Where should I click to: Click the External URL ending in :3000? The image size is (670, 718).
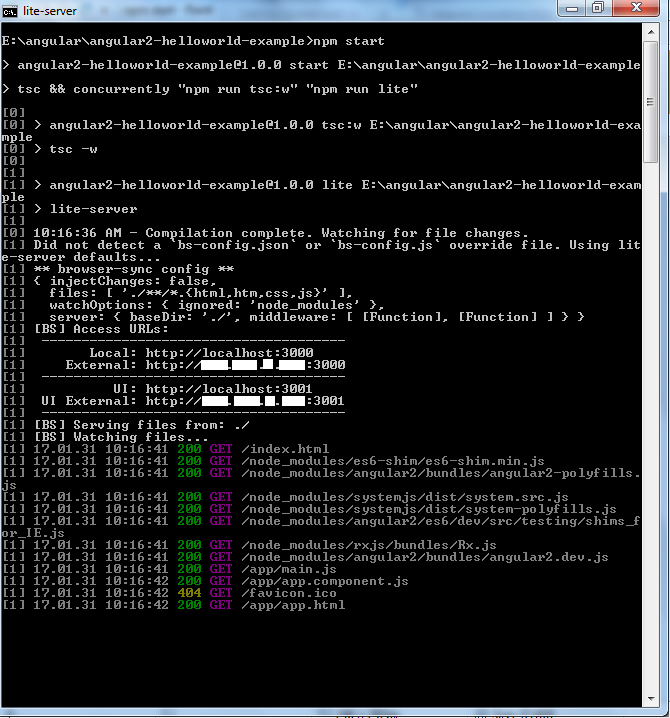[245, 365]
